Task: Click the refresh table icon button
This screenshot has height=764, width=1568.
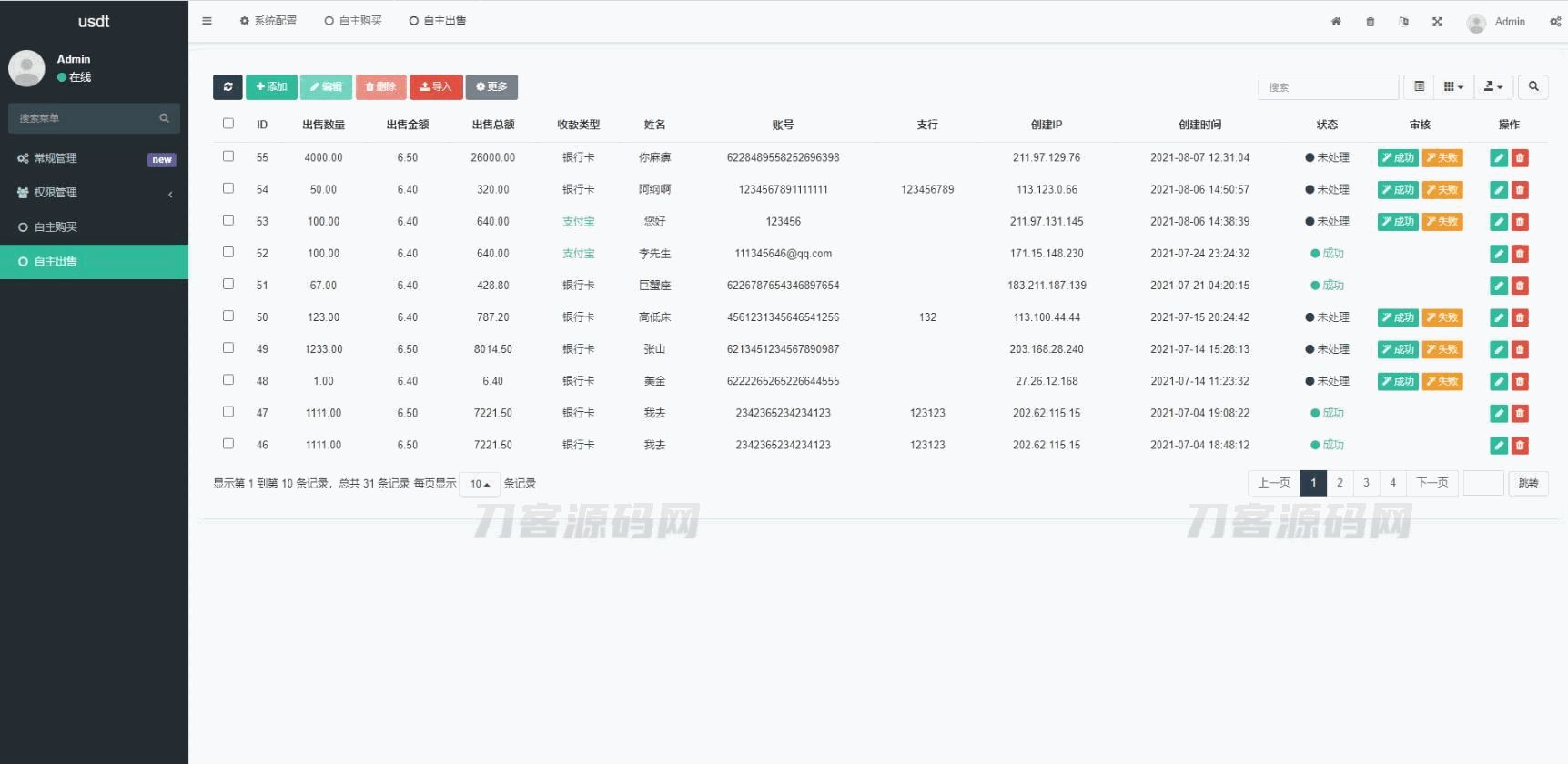Action: click(x=228, y=87)
